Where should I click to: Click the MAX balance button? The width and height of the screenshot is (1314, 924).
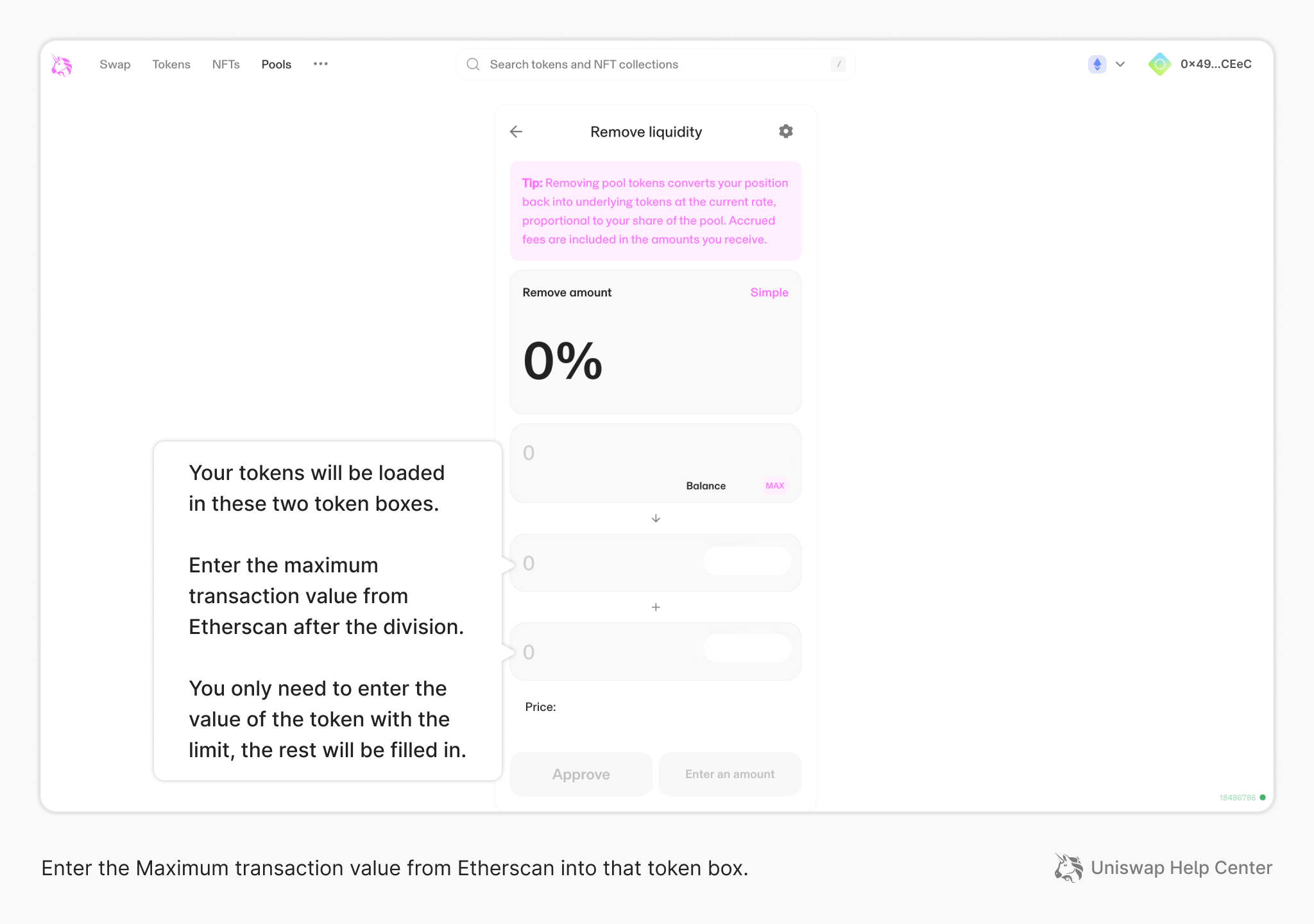[x=774, y=486]
